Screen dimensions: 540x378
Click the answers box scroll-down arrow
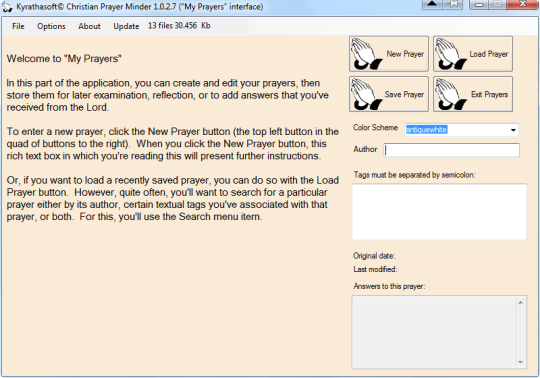pyautogui.click(x=520, y=362)
